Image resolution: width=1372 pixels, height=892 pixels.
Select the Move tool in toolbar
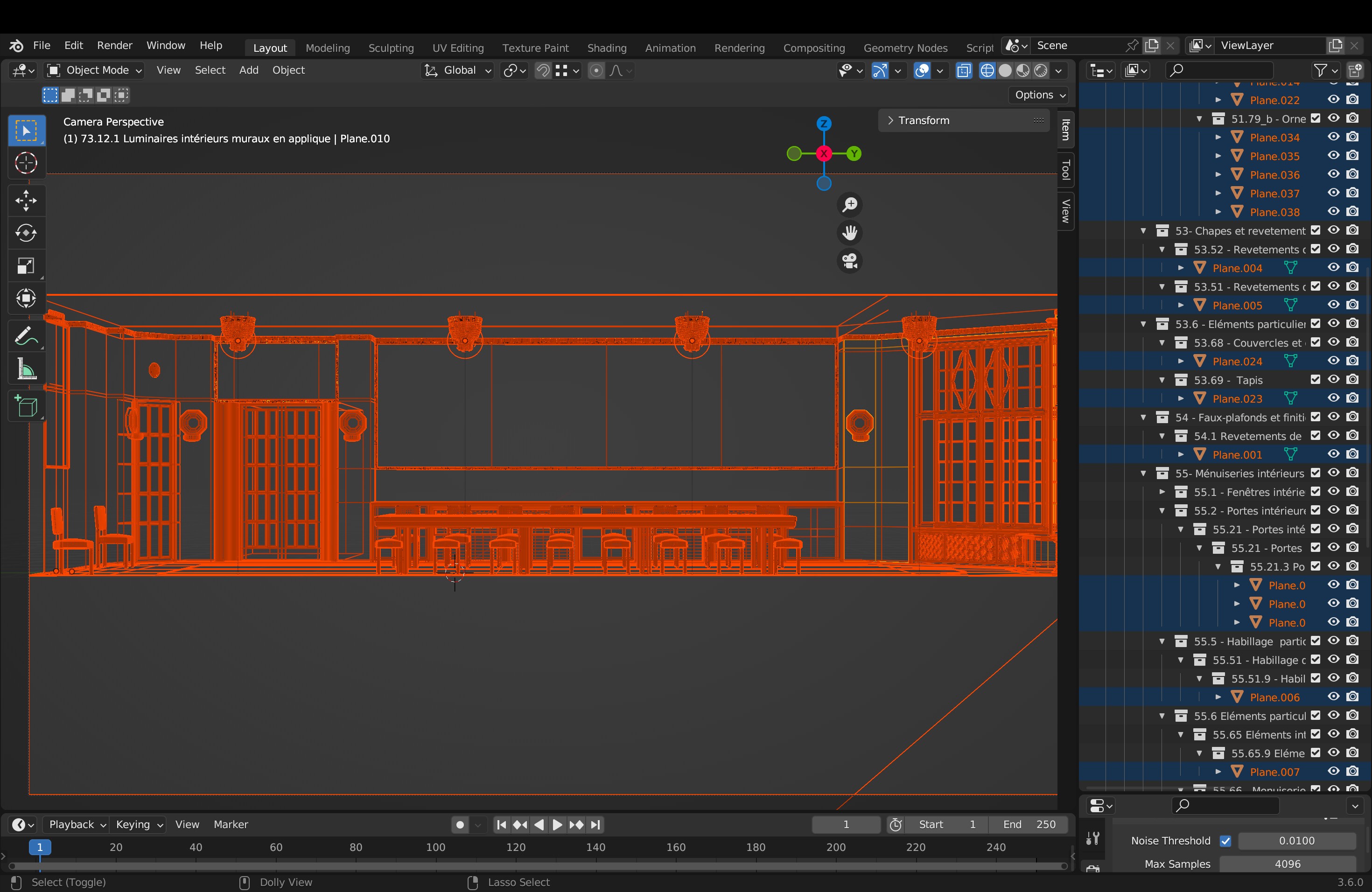tap(26, 201)
